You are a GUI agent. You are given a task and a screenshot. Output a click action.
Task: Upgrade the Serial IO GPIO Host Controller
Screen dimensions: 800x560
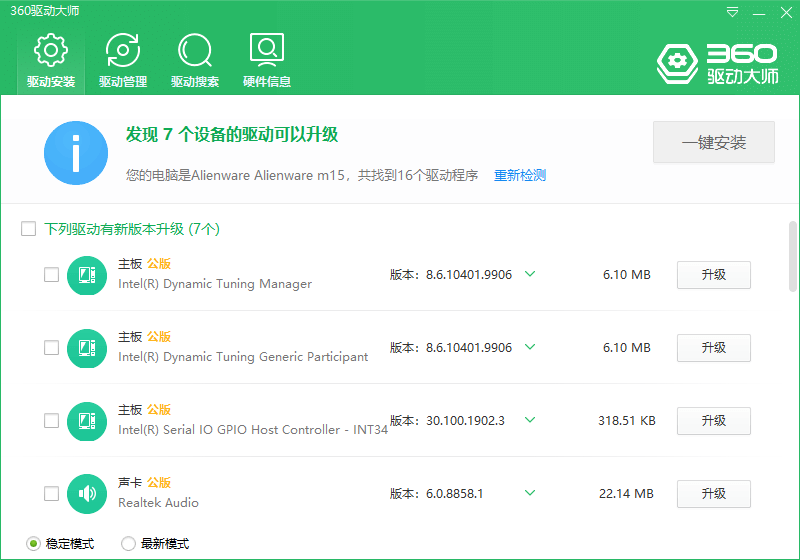(x=714, y=421)
